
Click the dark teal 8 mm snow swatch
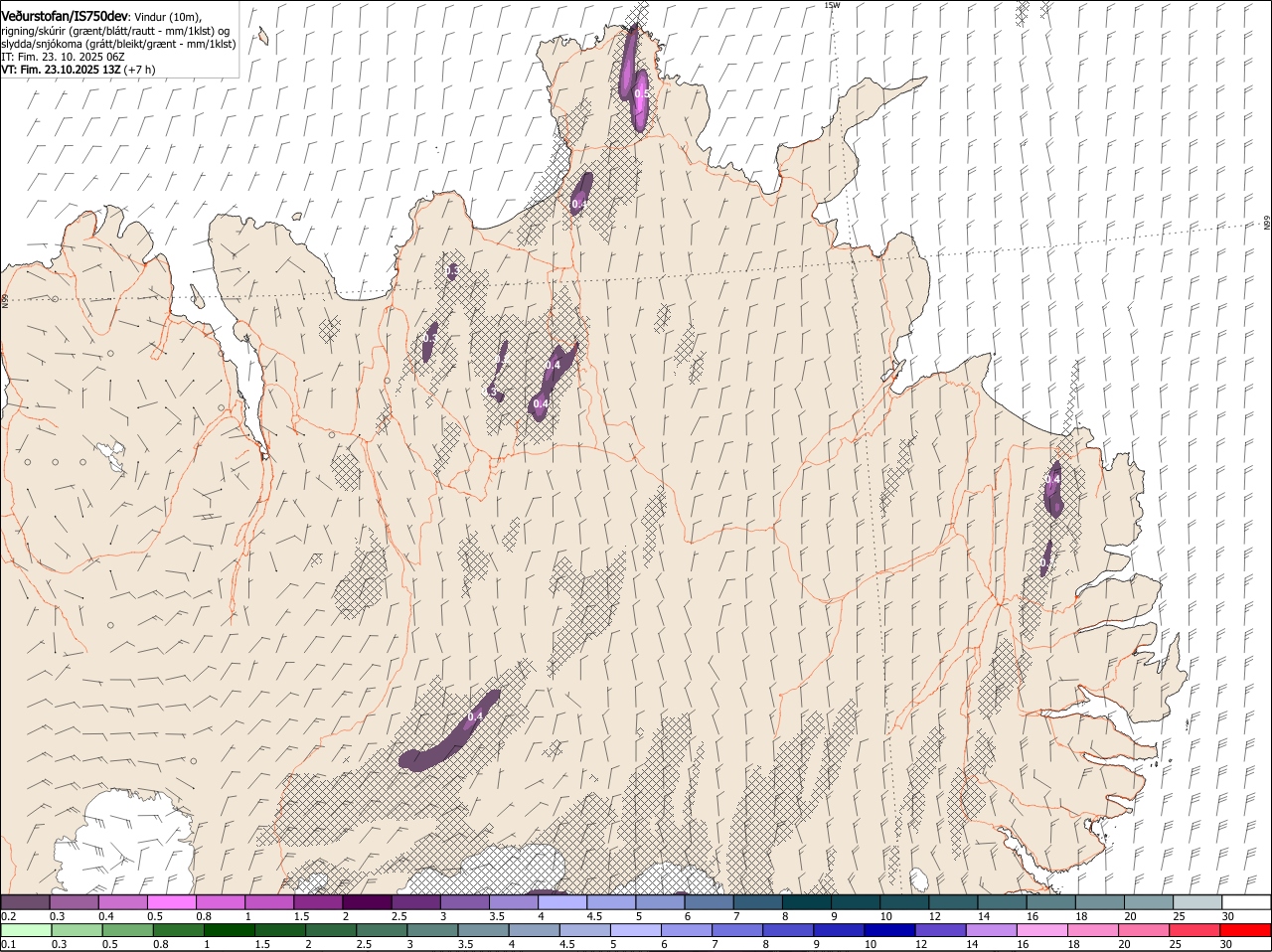click(805, 902)
